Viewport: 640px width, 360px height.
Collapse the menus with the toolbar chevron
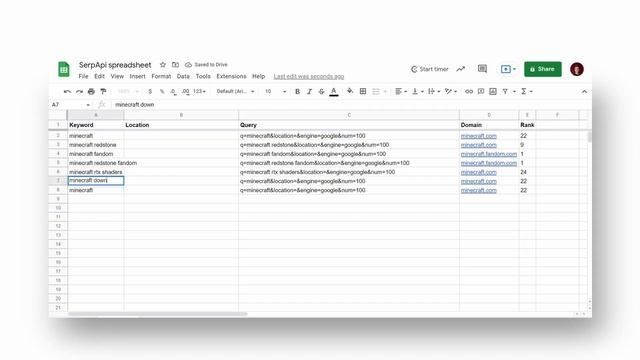click(584, 91)
